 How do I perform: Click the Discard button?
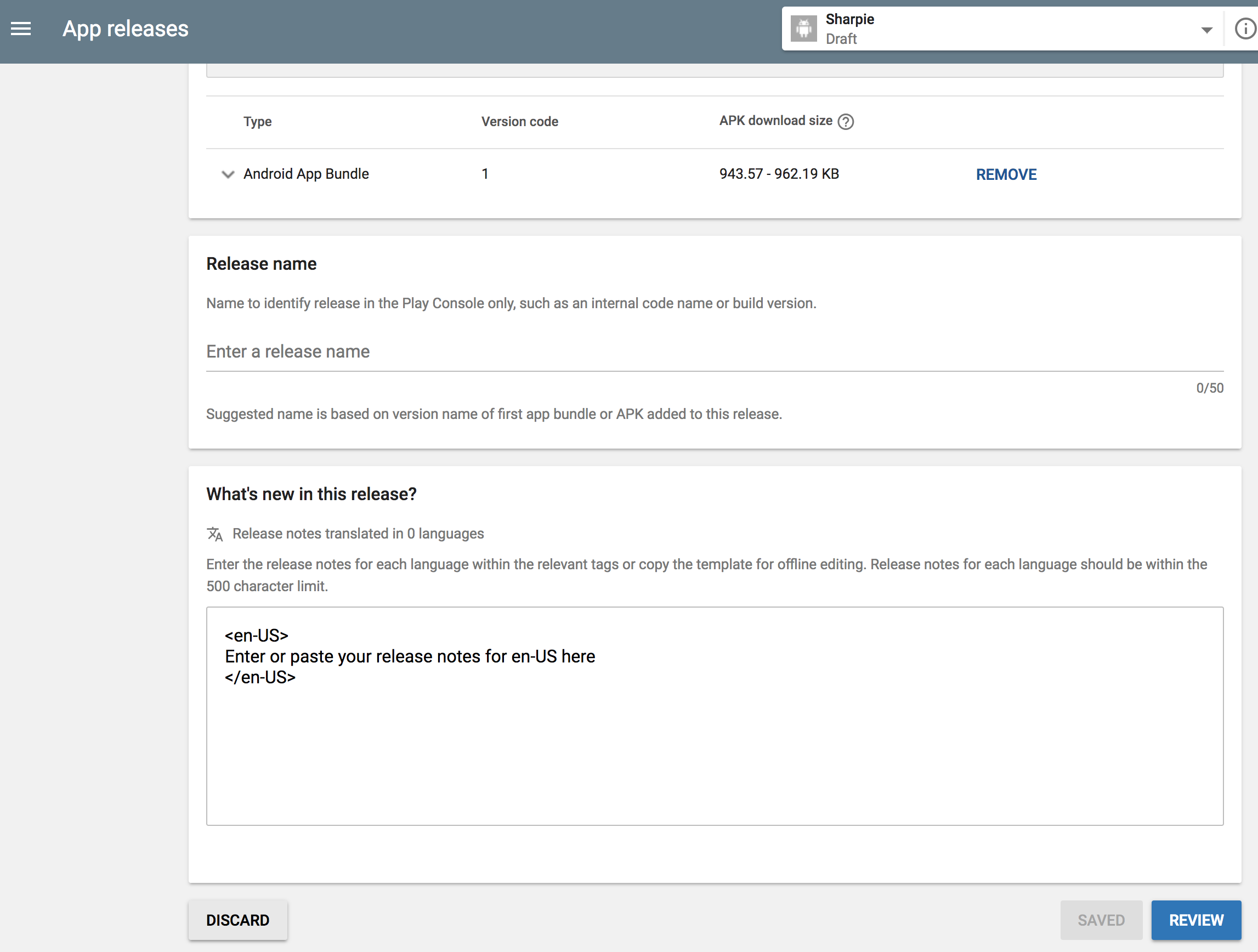coord(237,920)
